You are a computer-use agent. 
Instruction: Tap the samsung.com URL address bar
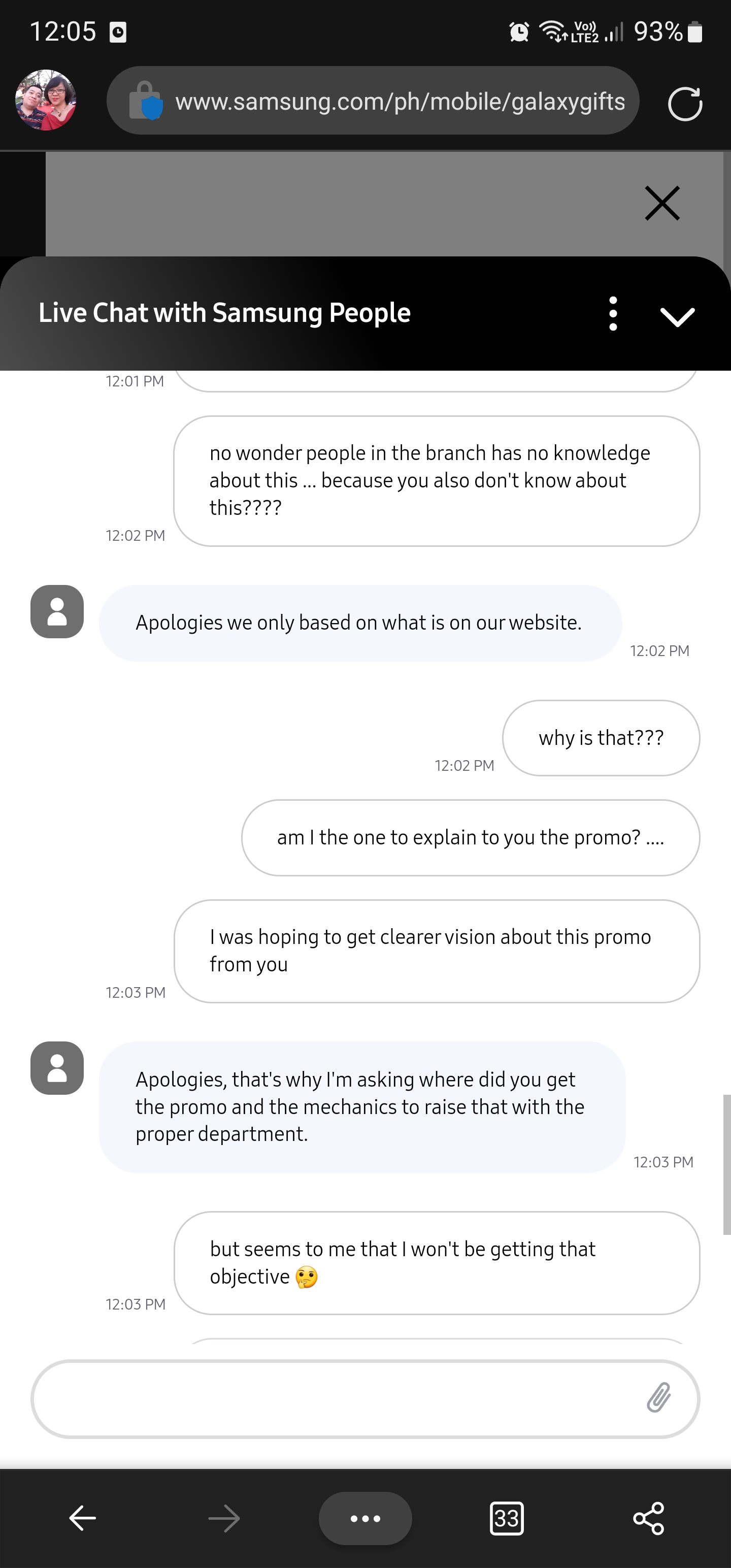click(x=400, y=102)
